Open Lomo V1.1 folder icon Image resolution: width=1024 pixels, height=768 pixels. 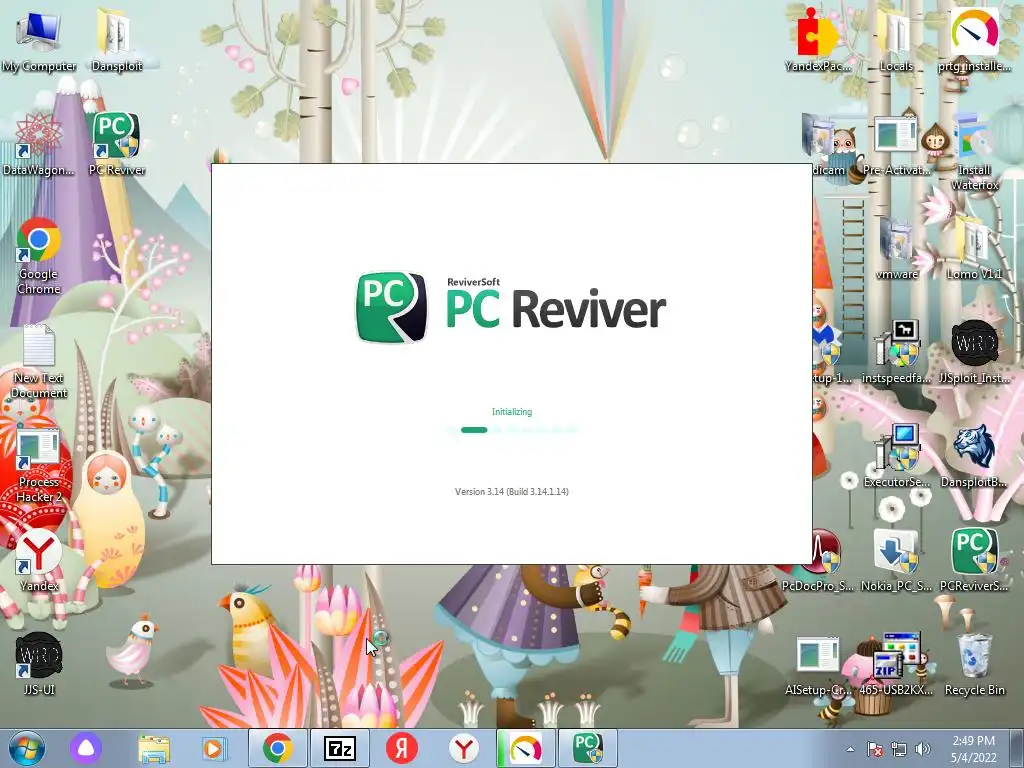974,248
